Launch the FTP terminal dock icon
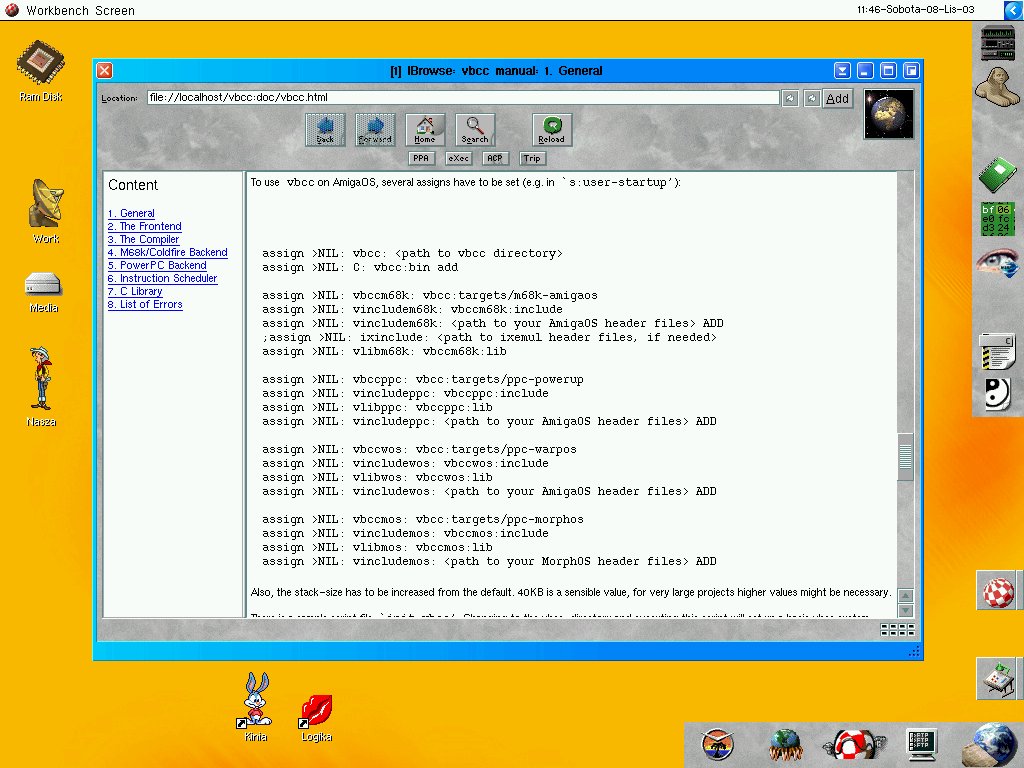 pyautogui.click(x=922, y=745)
